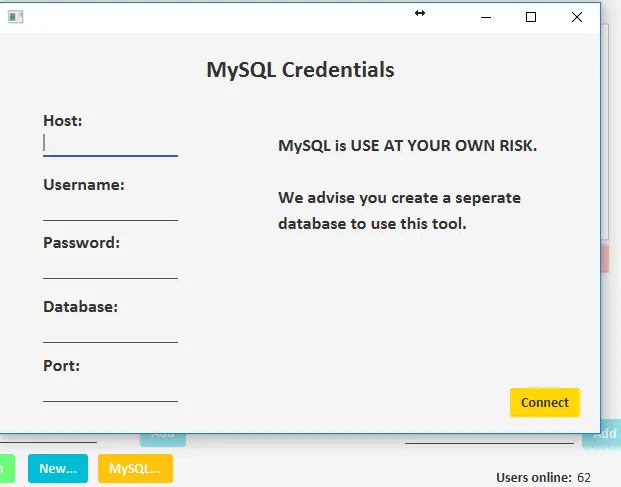The width and height of the screenshot is (621, 487).
Task: Click the yellow Connect button
Action: 545,402
